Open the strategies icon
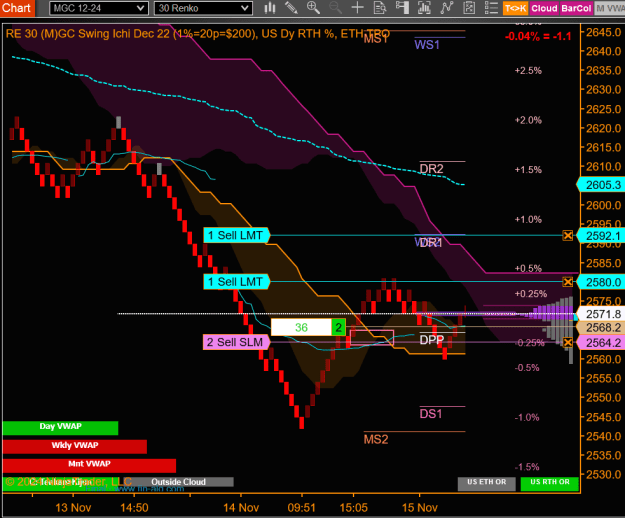Image resolution: width=625 pixels, height=518 pixels. [x=469, y=8]
